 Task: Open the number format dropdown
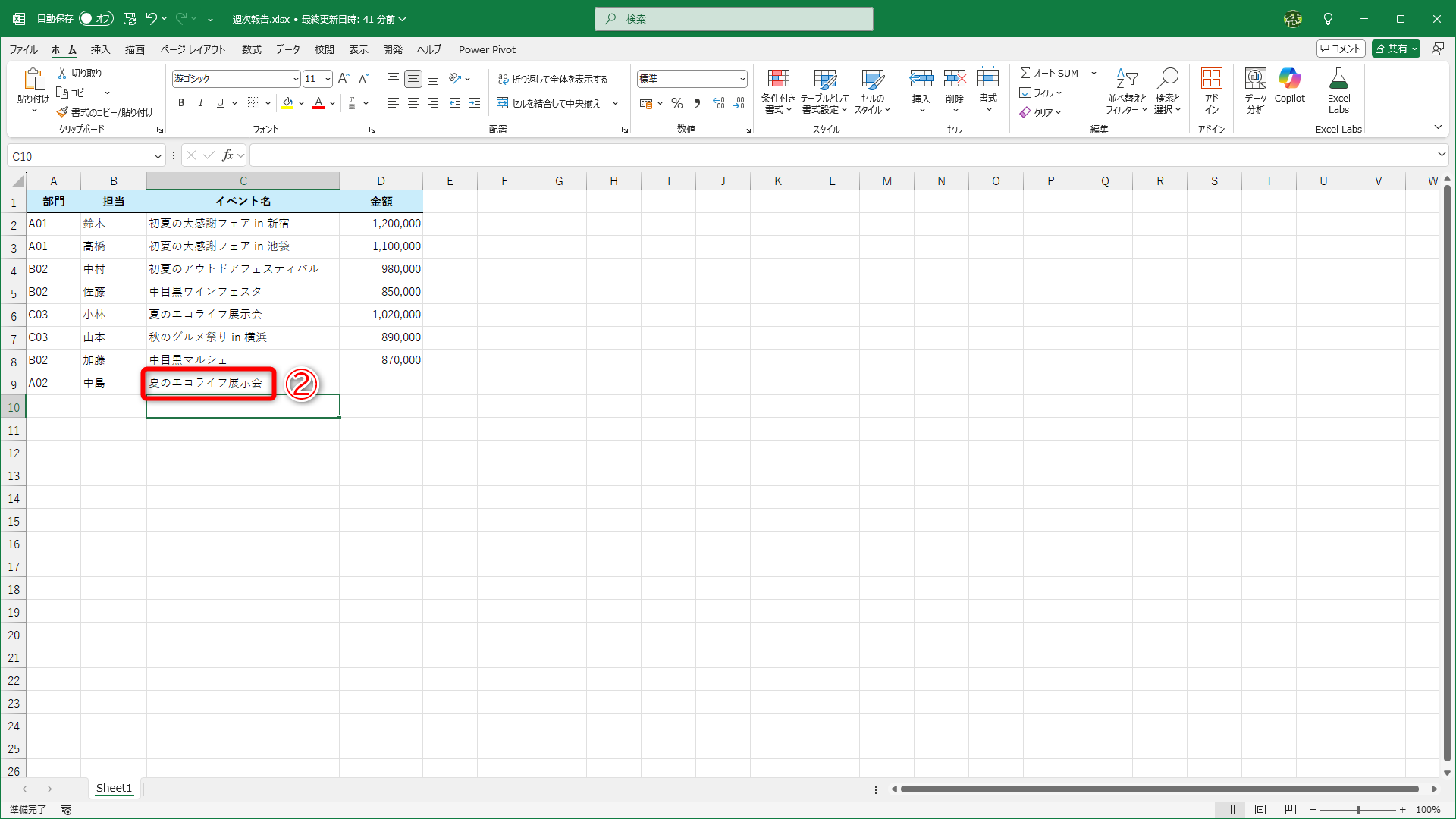742,79
